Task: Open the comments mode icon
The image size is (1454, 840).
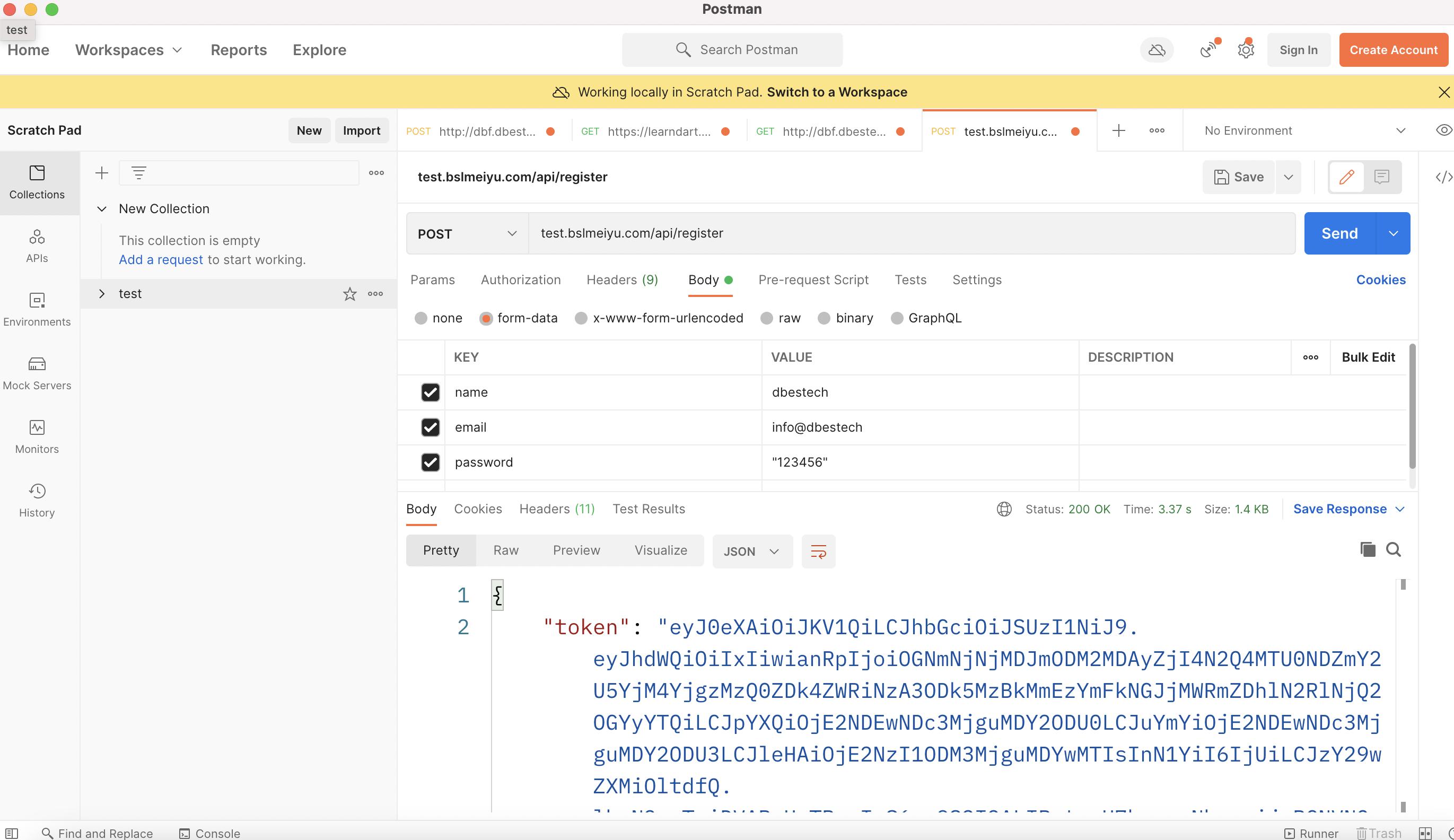Action: point(1381,177)
